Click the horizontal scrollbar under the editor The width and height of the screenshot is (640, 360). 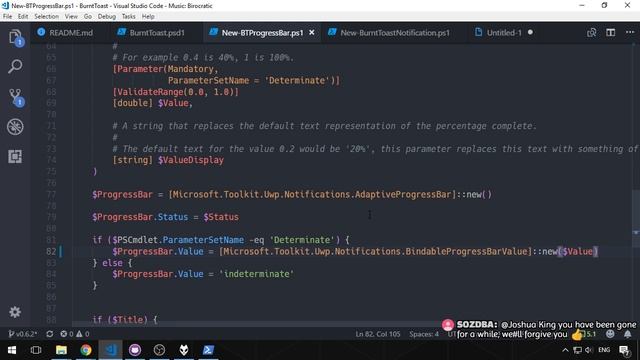[x=256, y=324]
